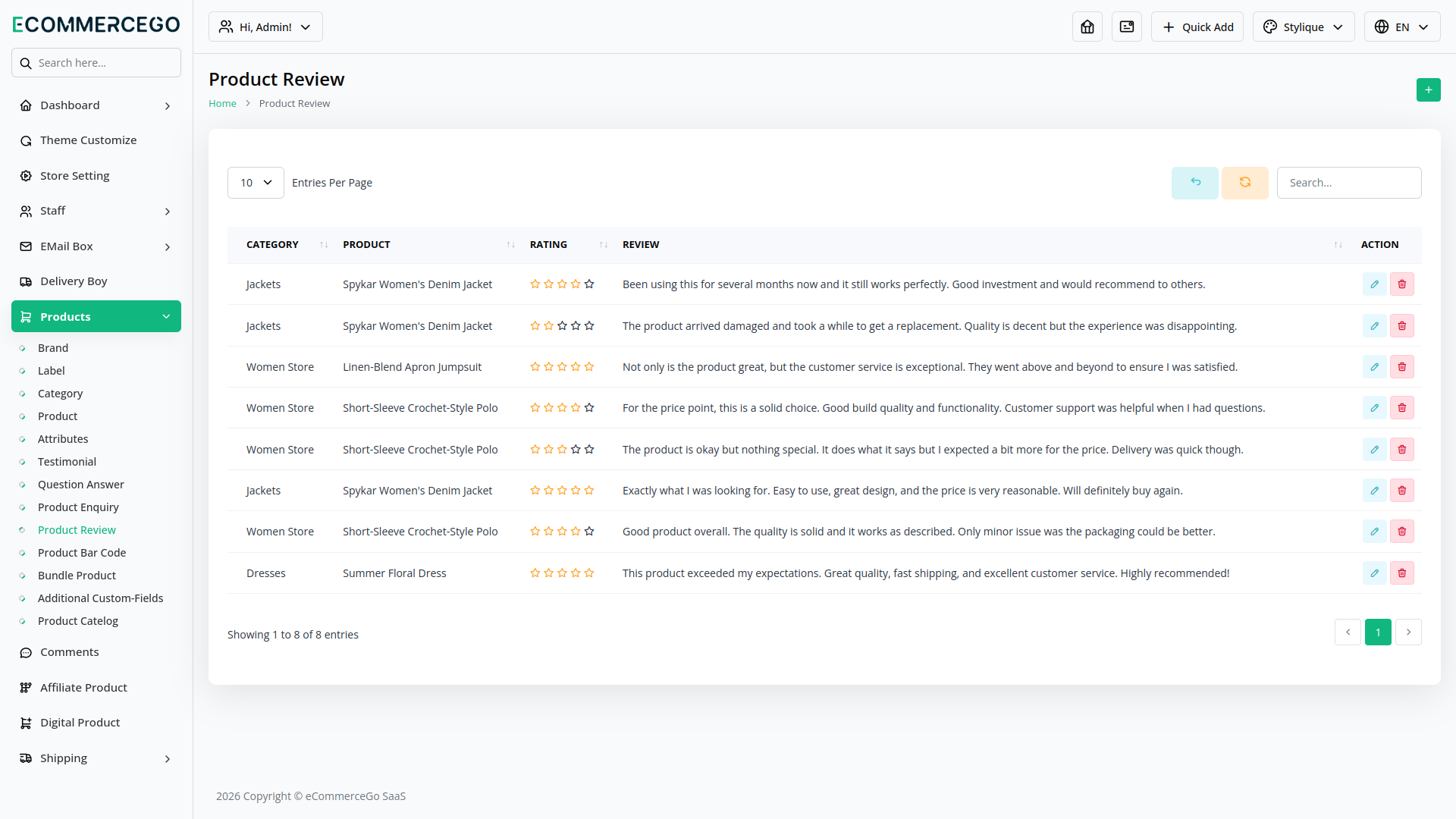Delete the review starting 'For the price point'
1456x819 pixels.
[x=1402, y=408]
